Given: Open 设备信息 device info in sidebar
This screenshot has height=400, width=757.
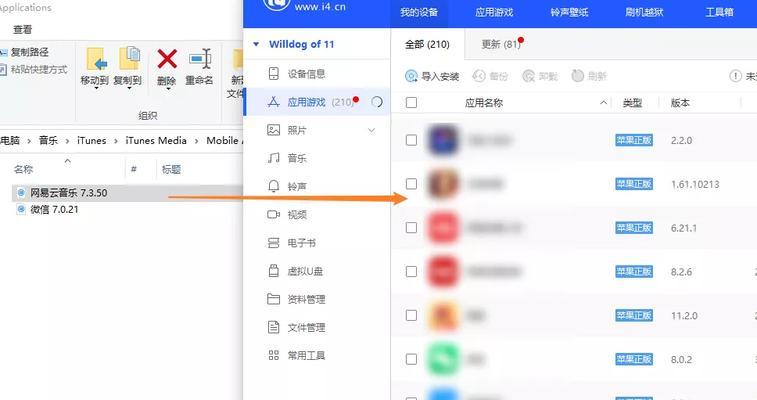Looking at the screenshot, I should coord(306,74).
